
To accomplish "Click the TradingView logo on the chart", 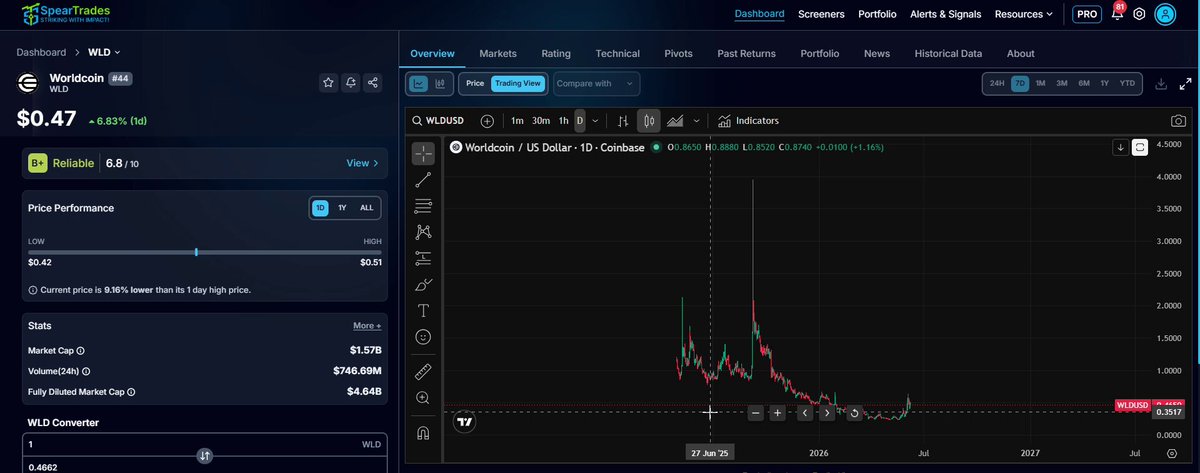I will pyautogui.click(x=464, y=423).
